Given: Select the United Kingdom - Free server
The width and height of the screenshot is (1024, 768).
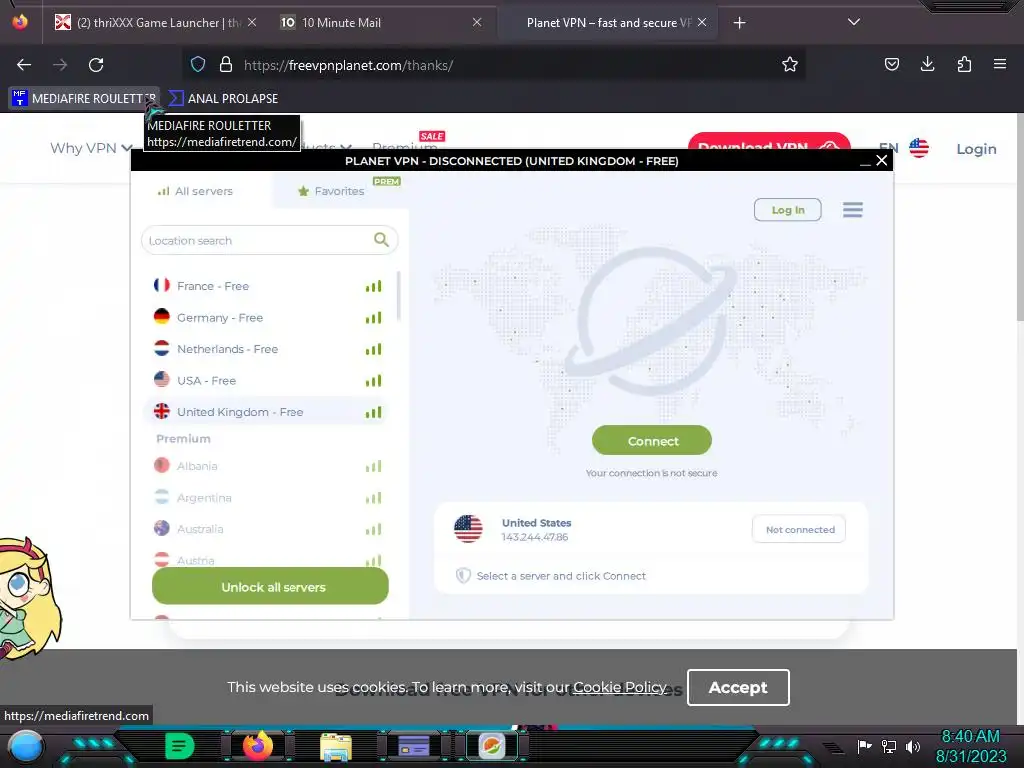Looking at the screenshot, I should 267,411.
